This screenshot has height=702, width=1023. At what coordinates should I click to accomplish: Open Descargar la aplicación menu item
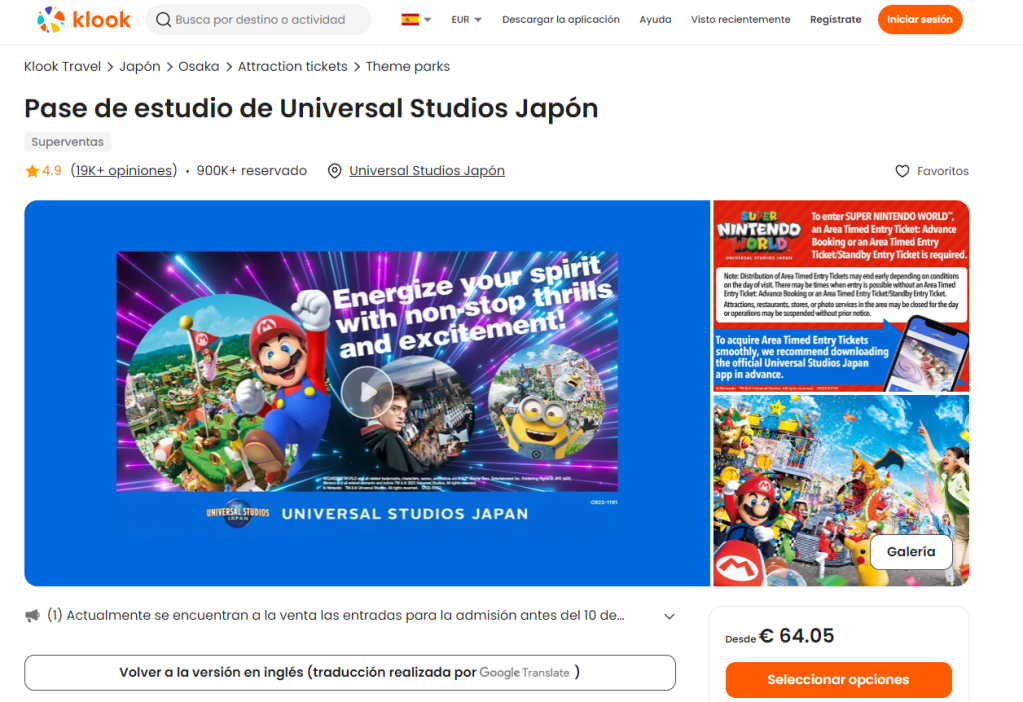[560, 20]
